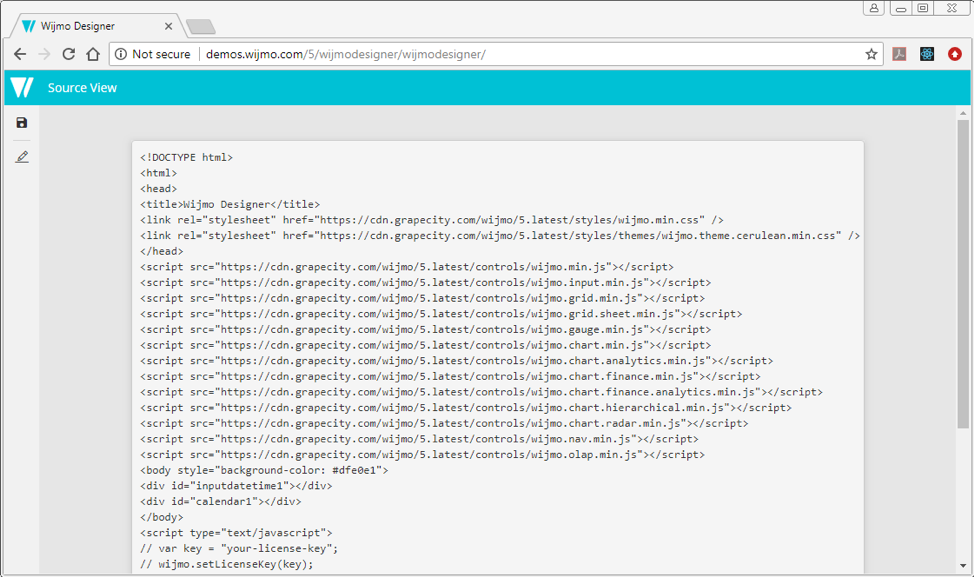Click the var key your-license-key comment line
Screen dimensions: 974x577
coord(239,548)
